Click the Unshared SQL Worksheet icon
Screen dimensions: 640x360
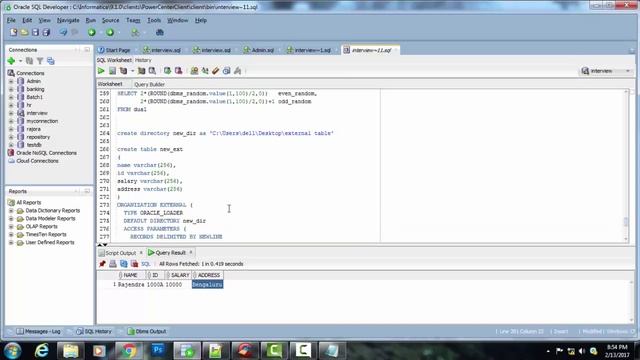pyautogui.click(x=194, y=71)
